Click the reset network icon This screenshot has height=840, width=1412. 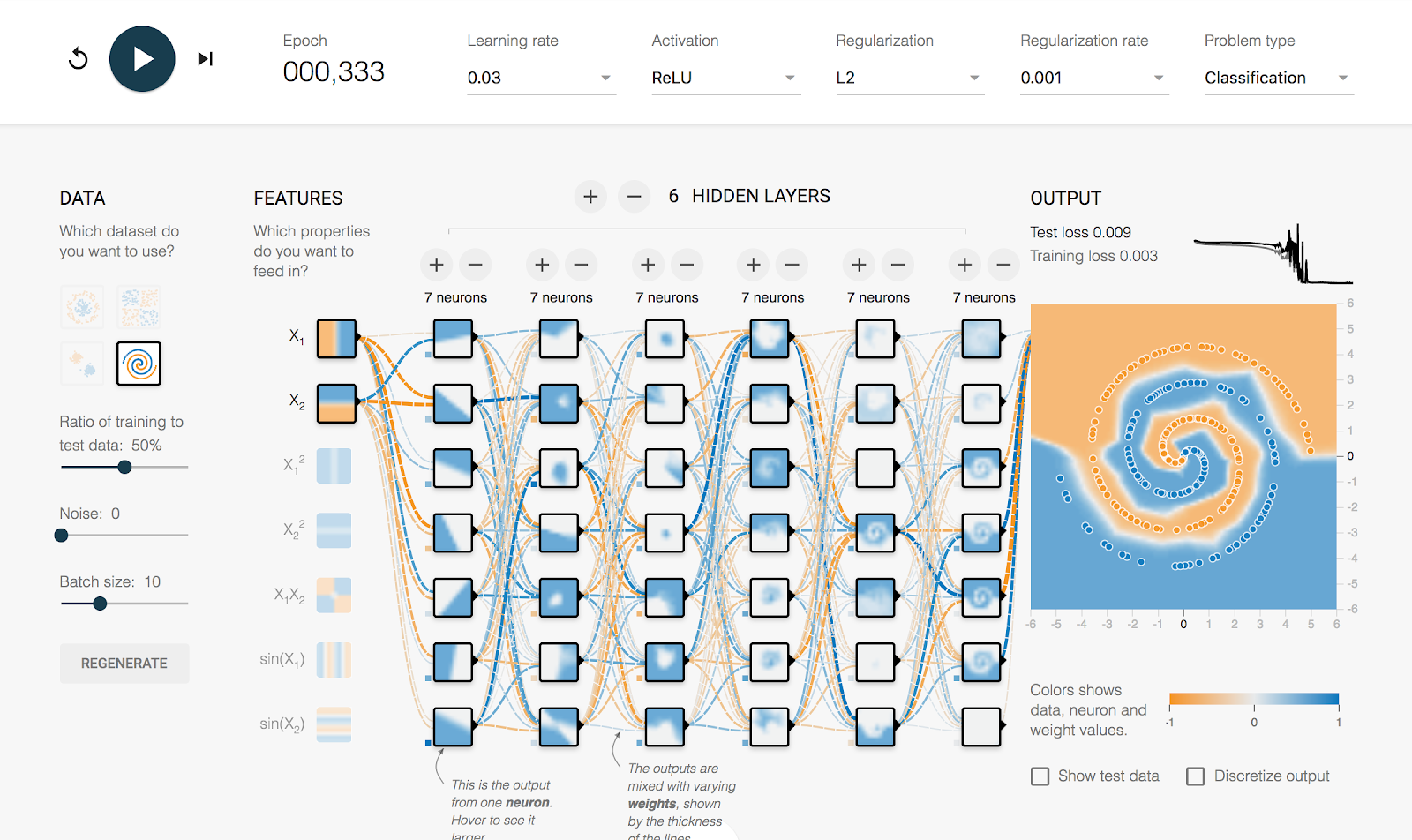78,58
